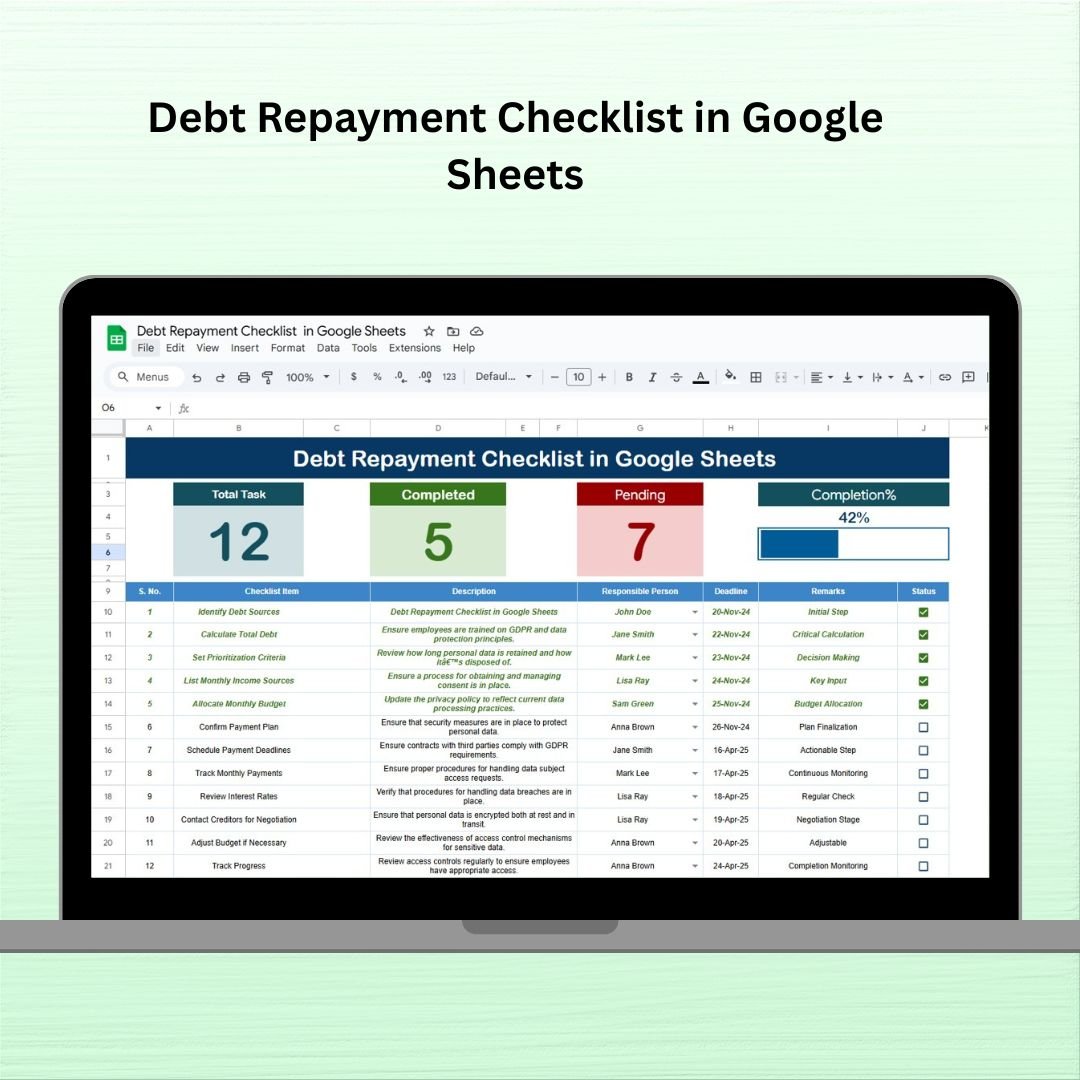
Task: Click the text wrapping icon
Action: [x=877, y=377]
